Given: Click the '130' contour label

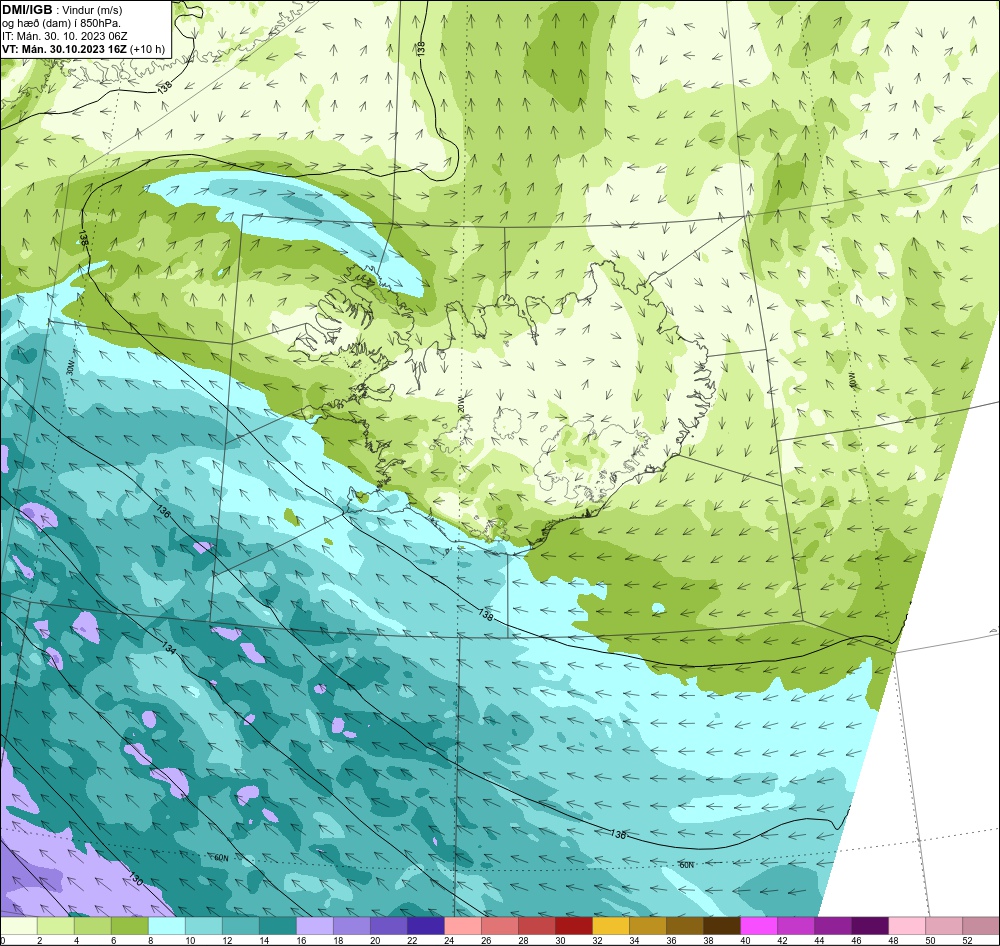Looking at the screenshot, I should point(136,879).
